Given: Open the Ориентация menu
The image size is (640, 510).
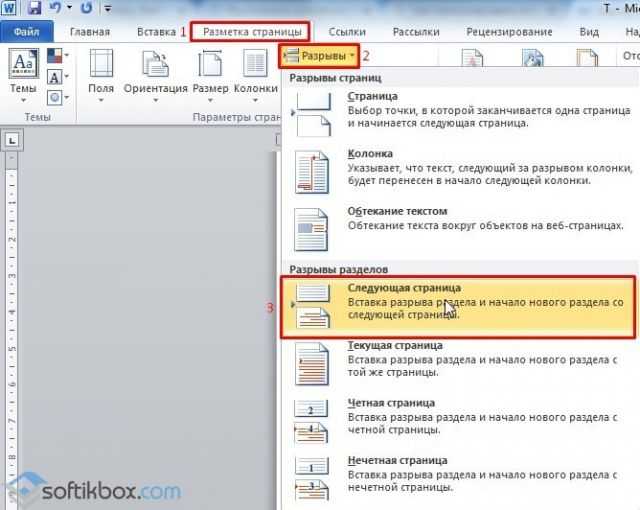Looking at the screenshot, I should (156, 75).
